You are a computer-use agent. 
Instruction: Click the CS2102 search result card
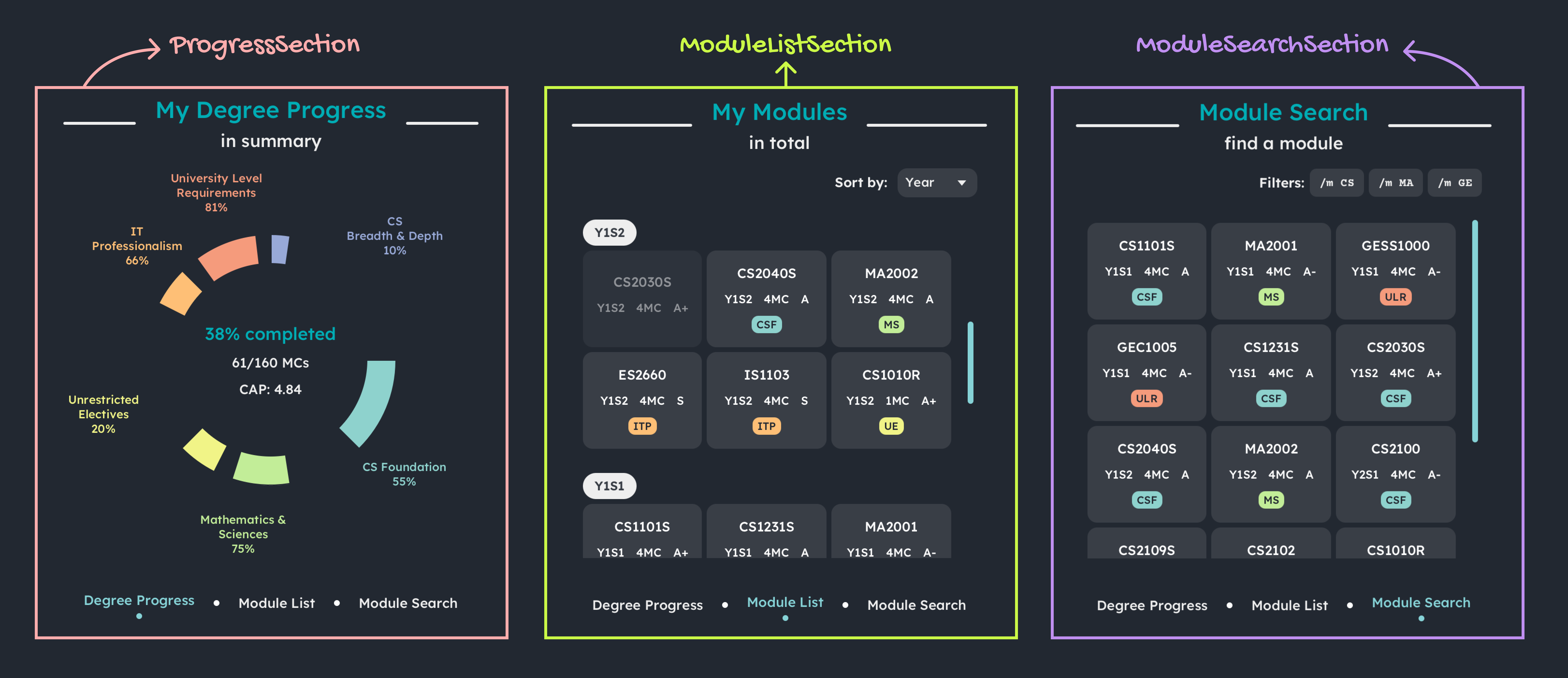tap(1271, 543)
